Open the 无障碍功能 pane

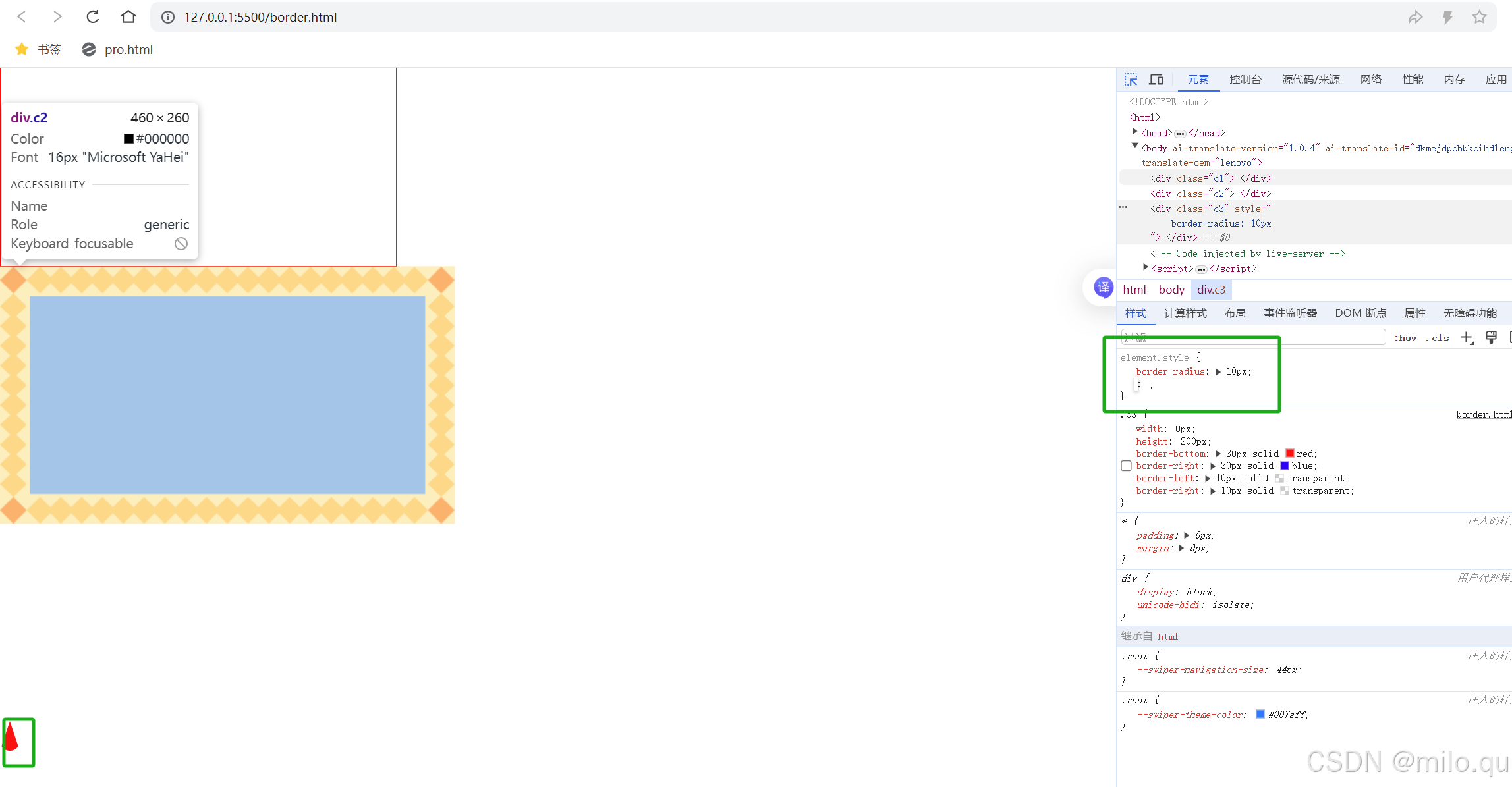point(1470,313)
